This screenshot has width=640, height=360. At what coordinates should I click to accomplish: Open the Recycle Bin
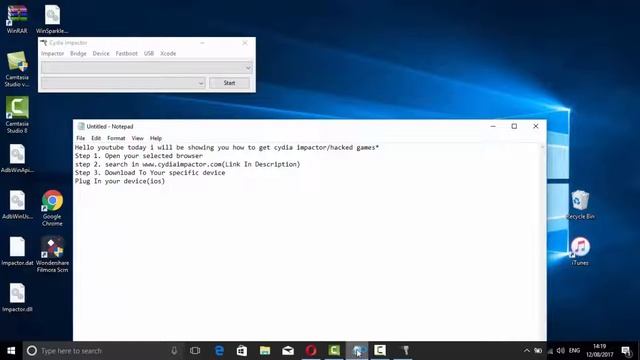click(580, 204)
